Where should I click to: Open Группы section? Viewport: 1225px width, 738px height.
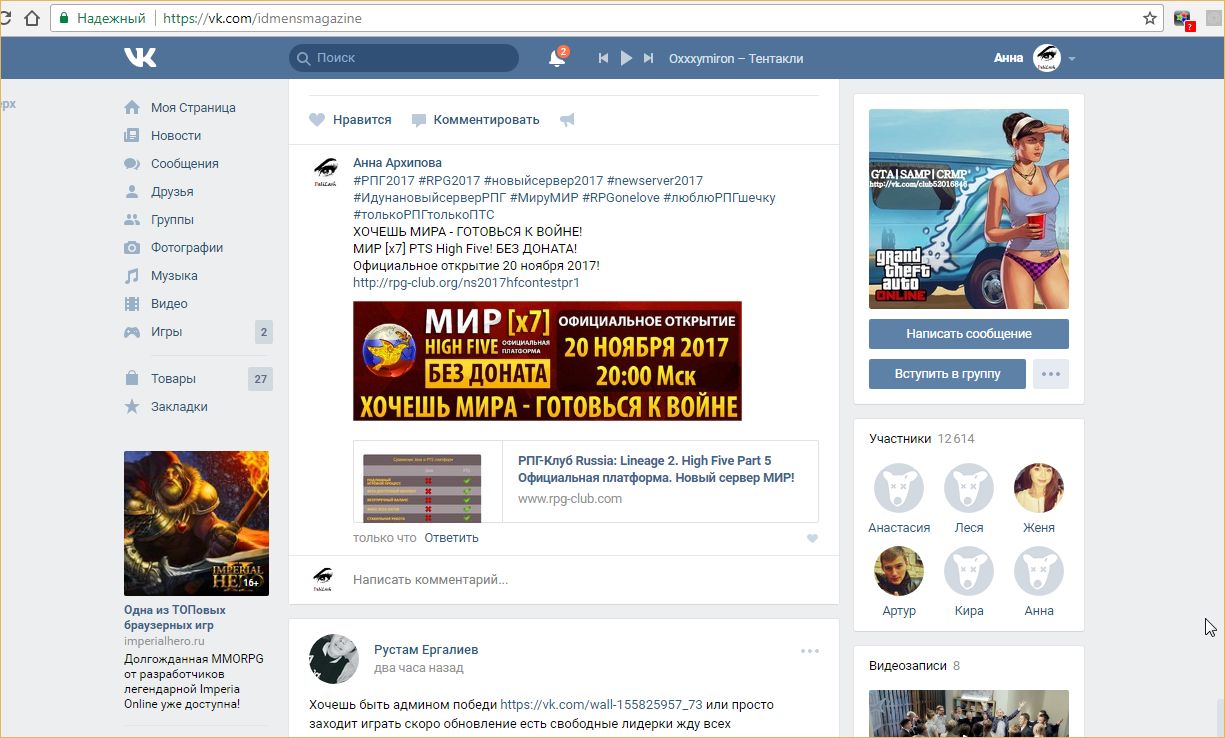point(172,219)
